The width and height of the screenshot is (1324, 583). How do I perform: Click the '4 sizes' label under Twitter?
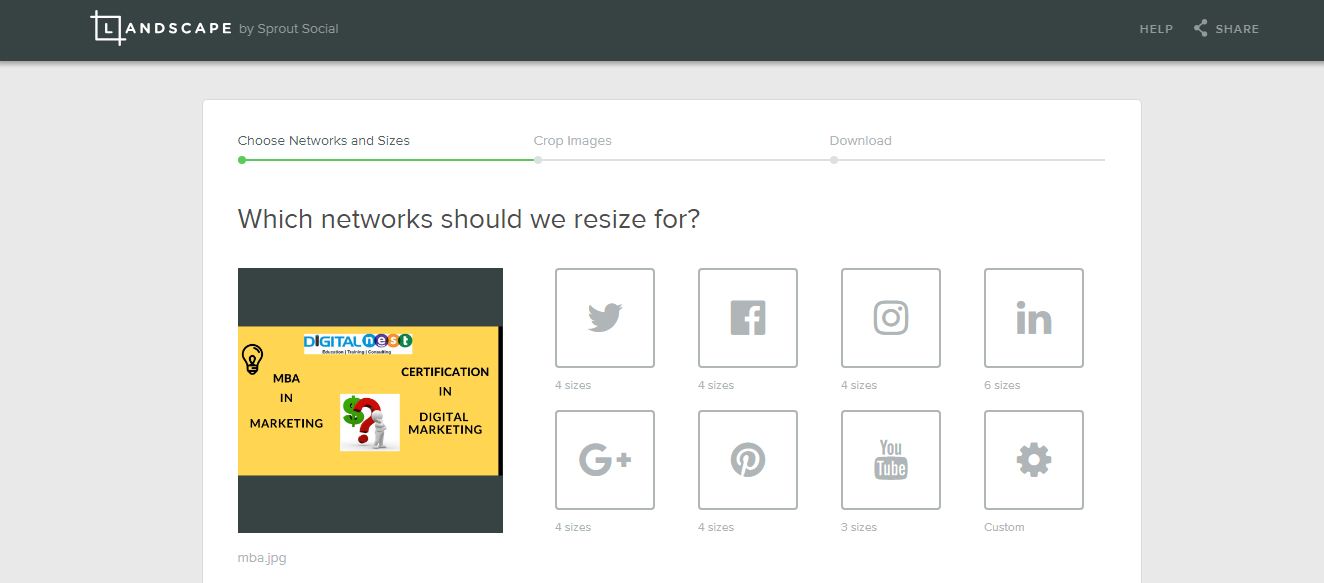(573, 385)
